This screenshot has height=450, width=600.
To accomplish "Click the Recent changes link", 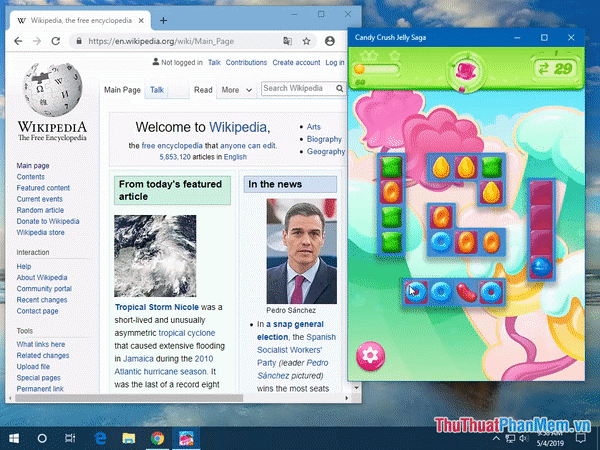I will (x=42, y=300).
